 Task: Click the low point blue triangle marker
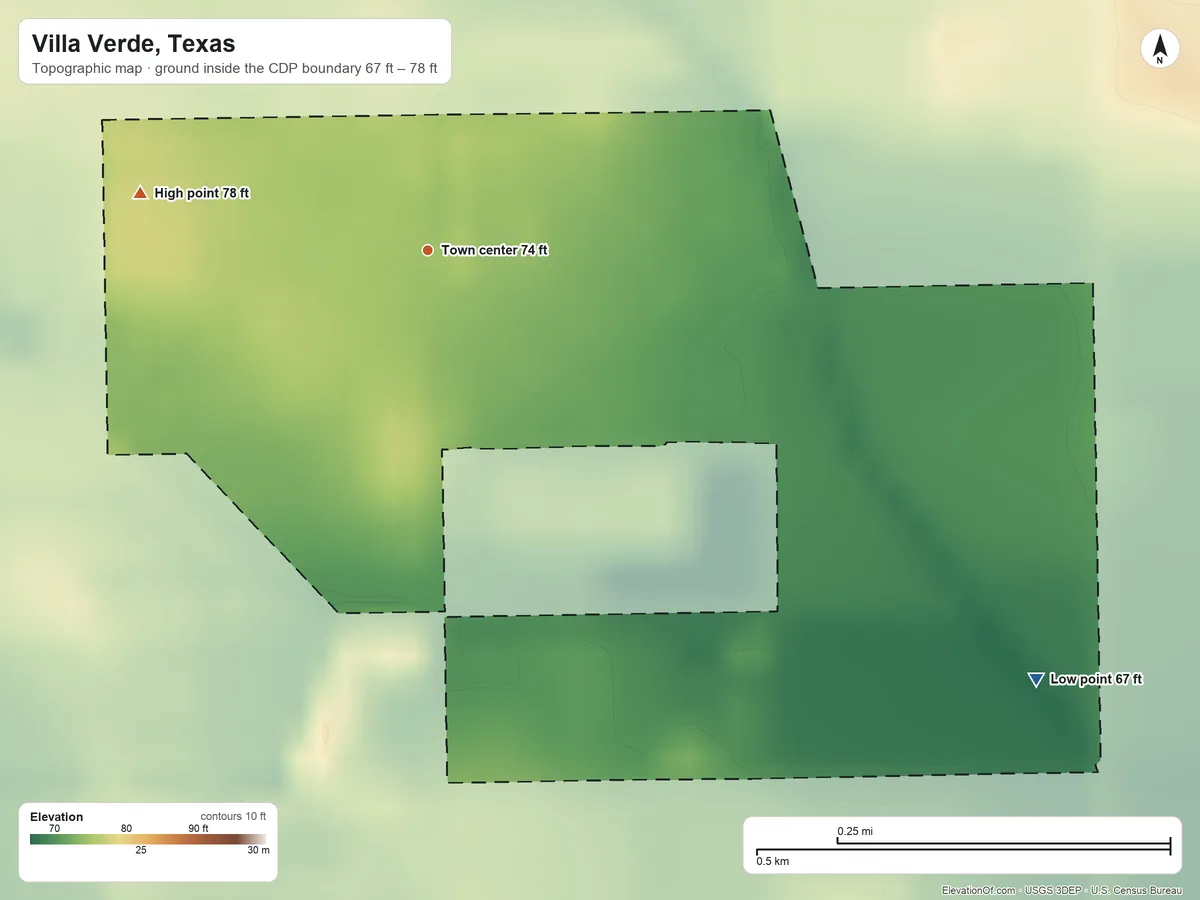click(x=1036, y=680)
